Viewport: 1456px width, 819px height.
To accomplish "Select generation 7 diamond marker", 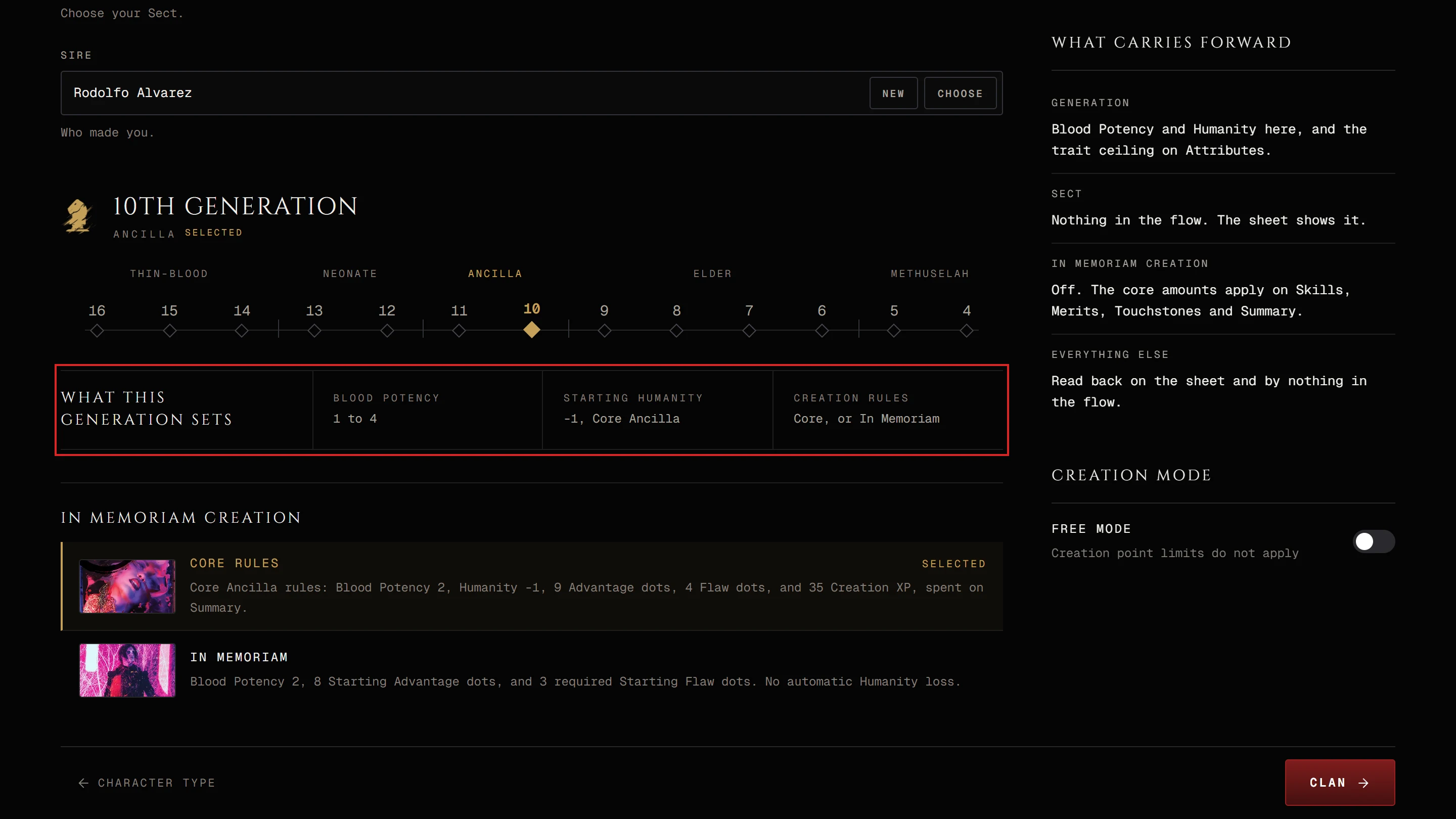I will (749, 331).
